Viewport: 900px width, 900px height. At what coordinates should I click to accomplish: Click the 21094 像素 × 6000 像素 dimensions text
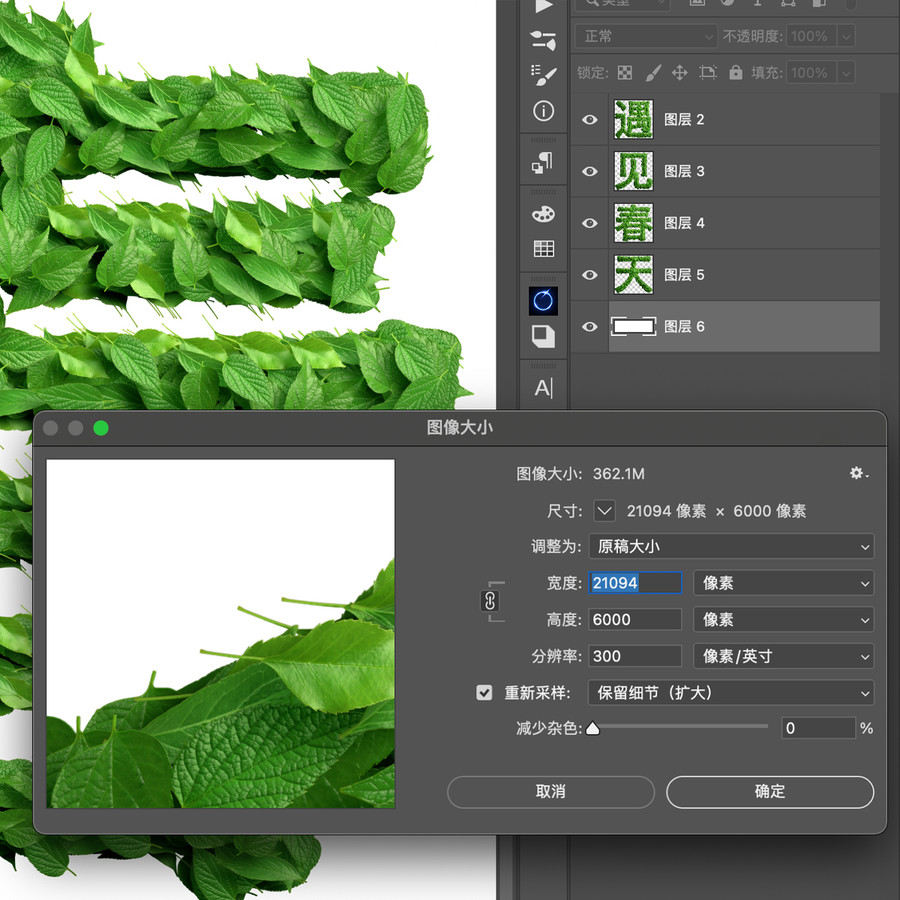tap(716, 511)
